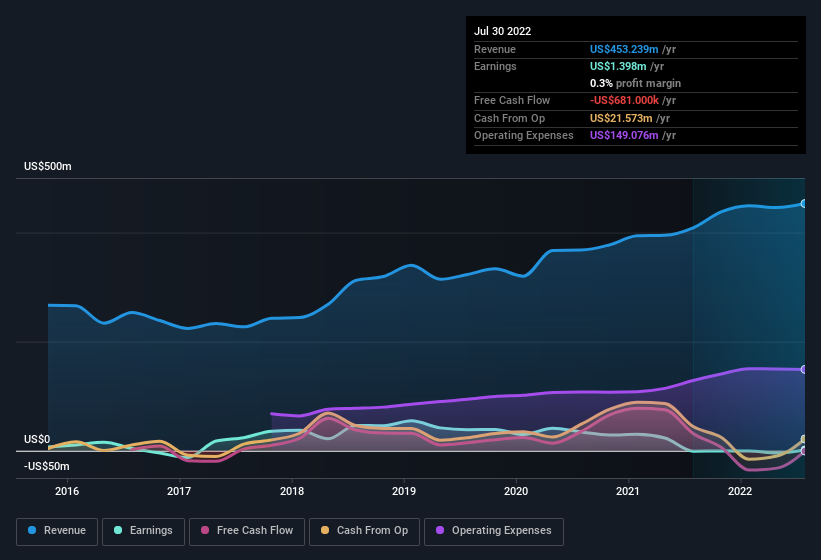Select the 2018 x-axis year label

click(292, 491)
